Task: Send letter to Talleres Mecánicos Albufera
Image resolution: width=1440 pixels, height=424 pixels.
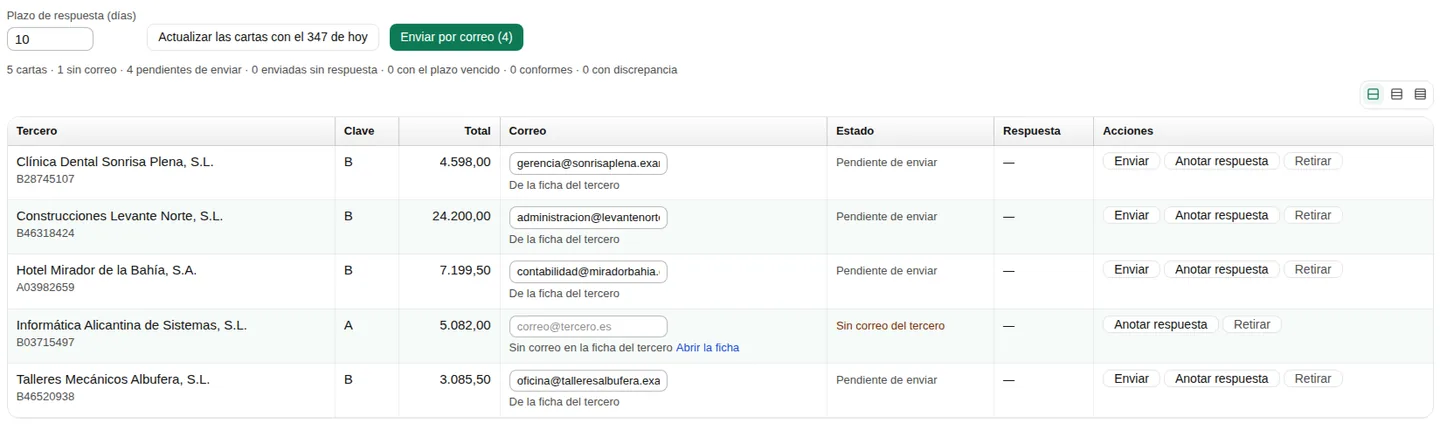Action: 1131,379
